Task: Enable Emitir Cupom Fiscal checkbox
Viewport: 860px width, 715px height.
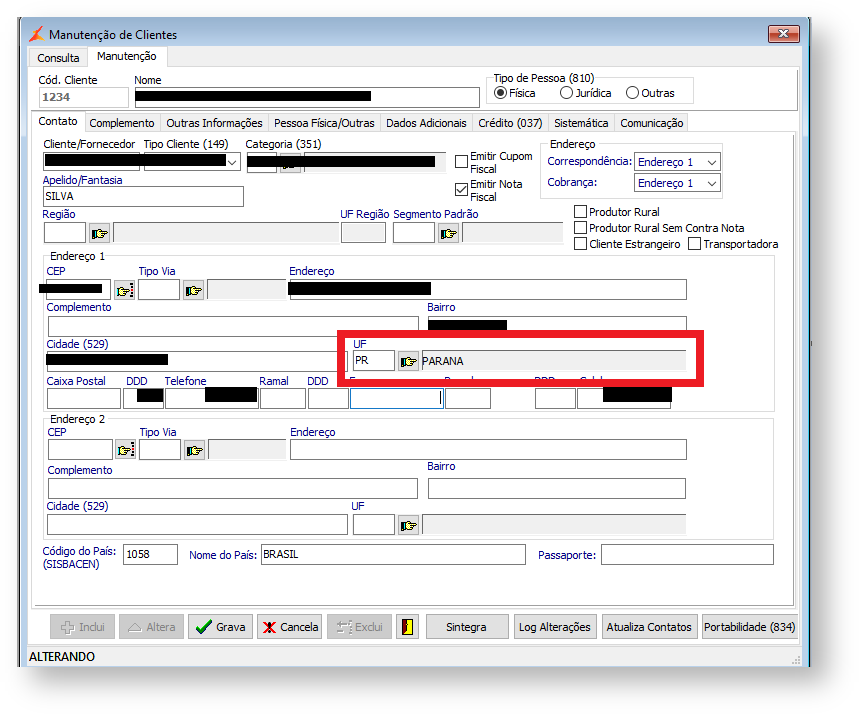Action: (461, 162)
